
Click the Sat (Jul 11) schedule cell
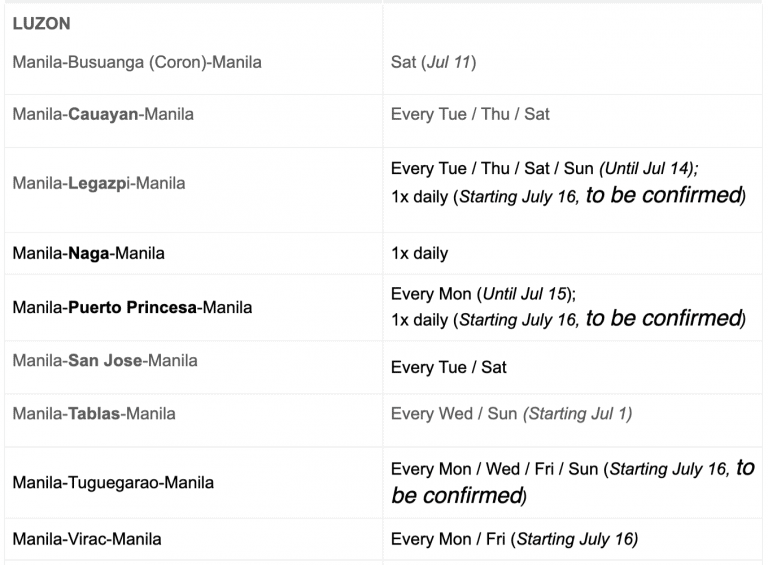(433, 62)
